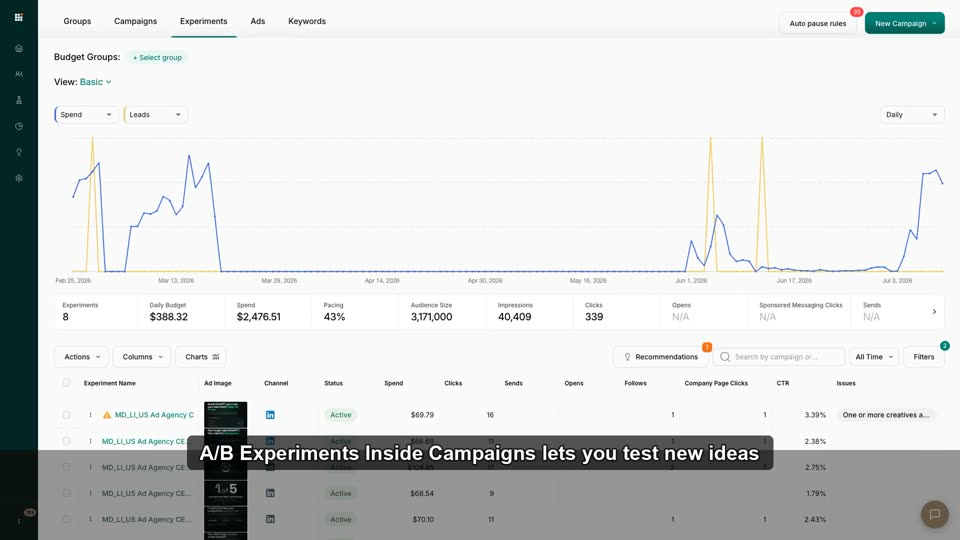Image resolution: width=960 pixels, height=540 pixels.
Task: Open the lightbulb insights icon in sidebar
Action: 19,152
